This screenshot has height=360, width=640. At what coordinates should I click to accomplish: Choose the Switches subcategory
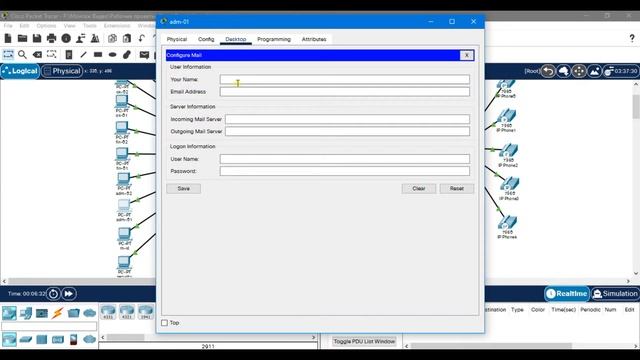click(x=25, y=339)
